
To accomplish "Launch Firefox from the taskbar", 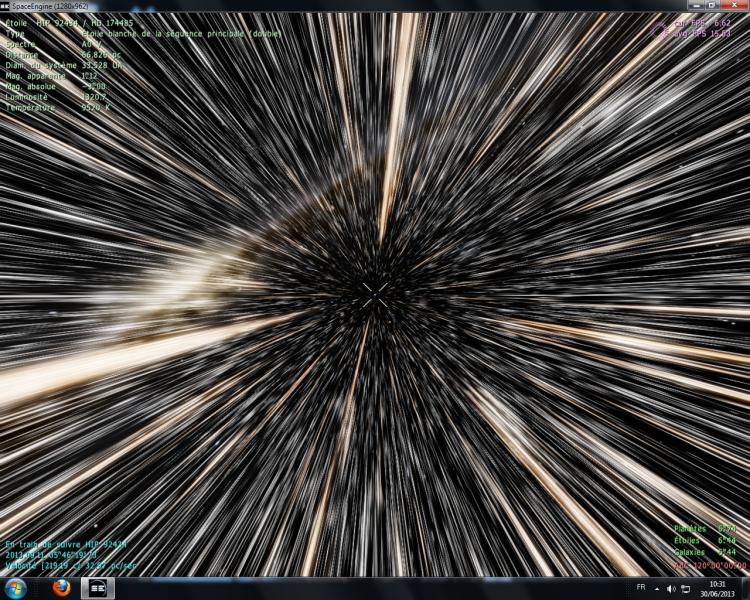I will (61, 588).
